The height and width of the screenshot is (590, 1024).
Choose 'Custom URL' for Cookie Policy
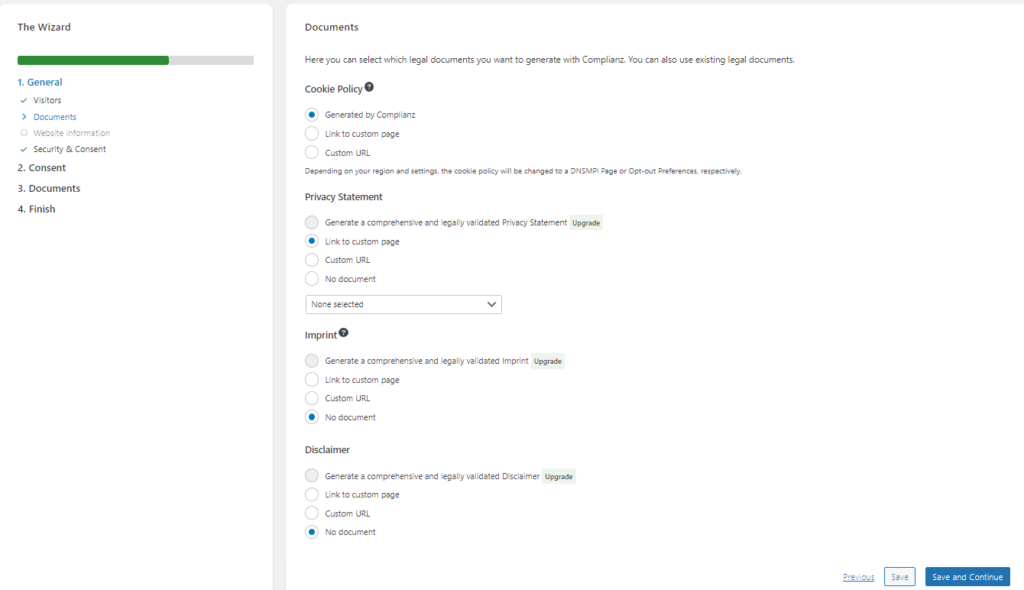point(312,153)
